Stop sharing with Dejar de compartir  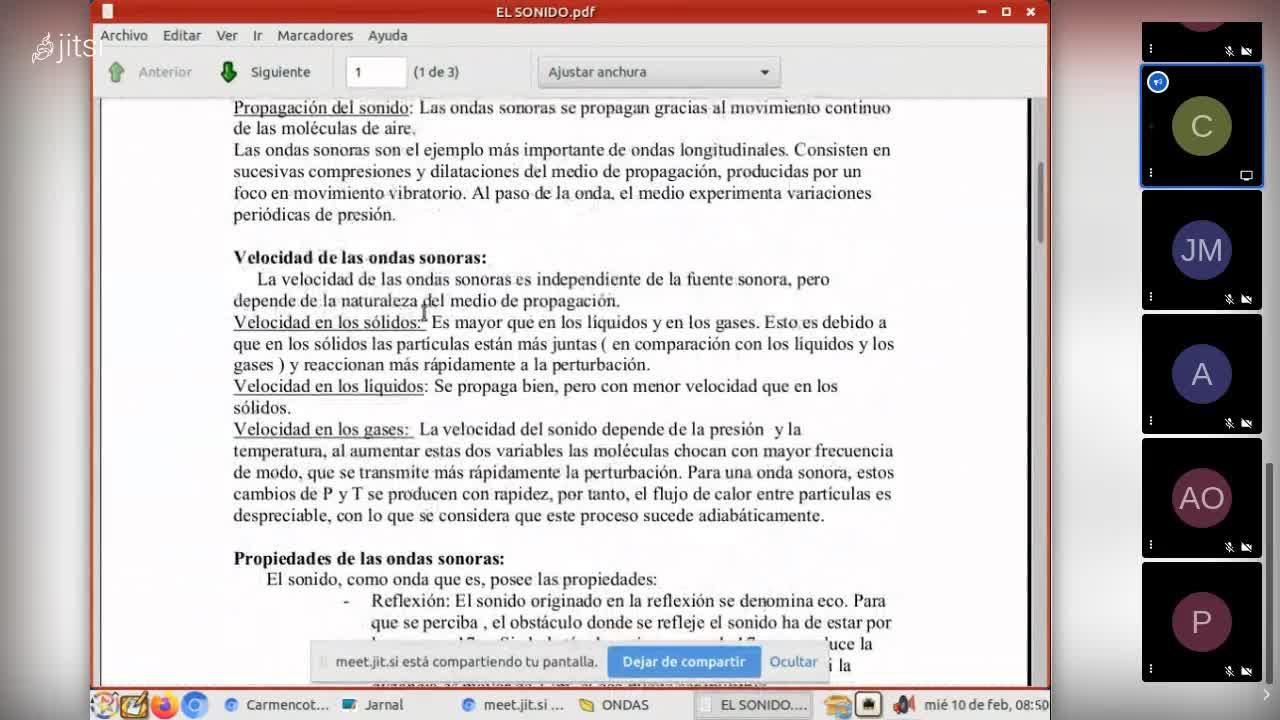(684, 662)
